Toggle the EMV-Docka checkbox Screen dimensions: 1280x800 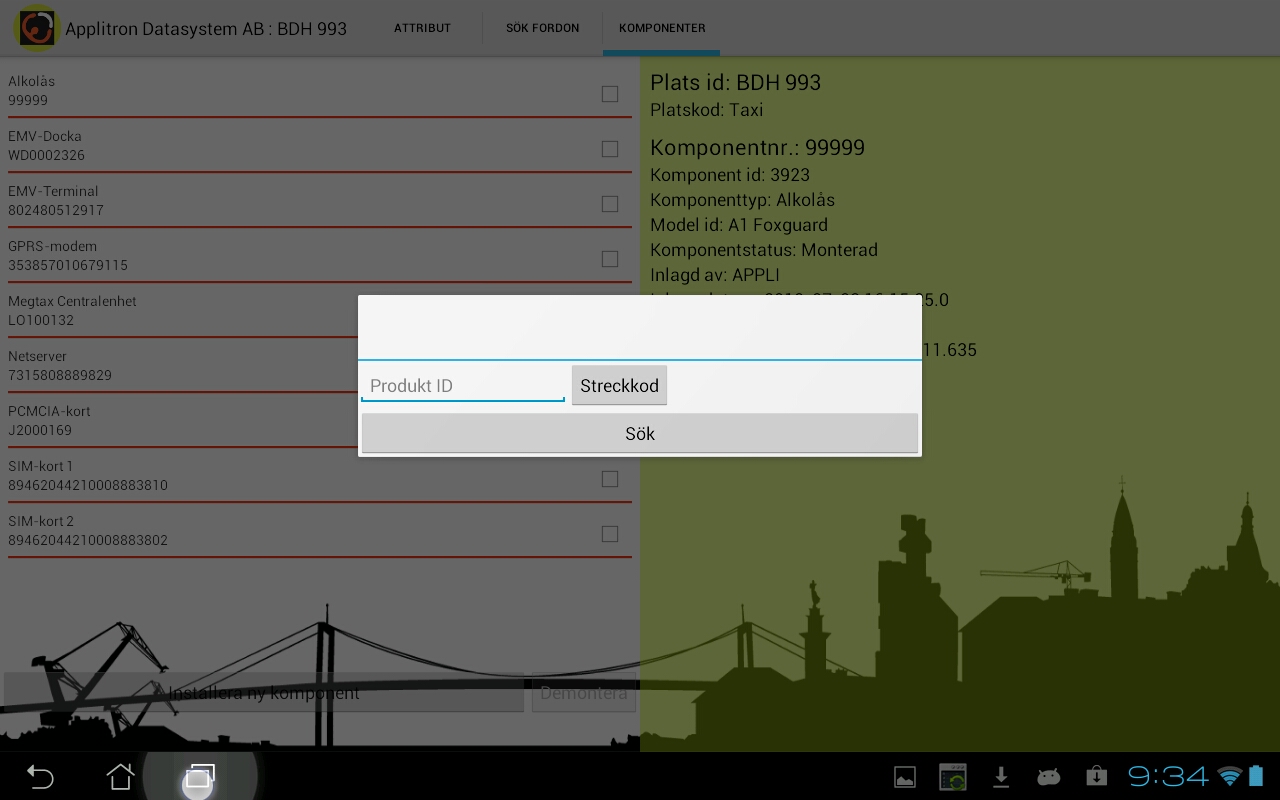point(609,149)
